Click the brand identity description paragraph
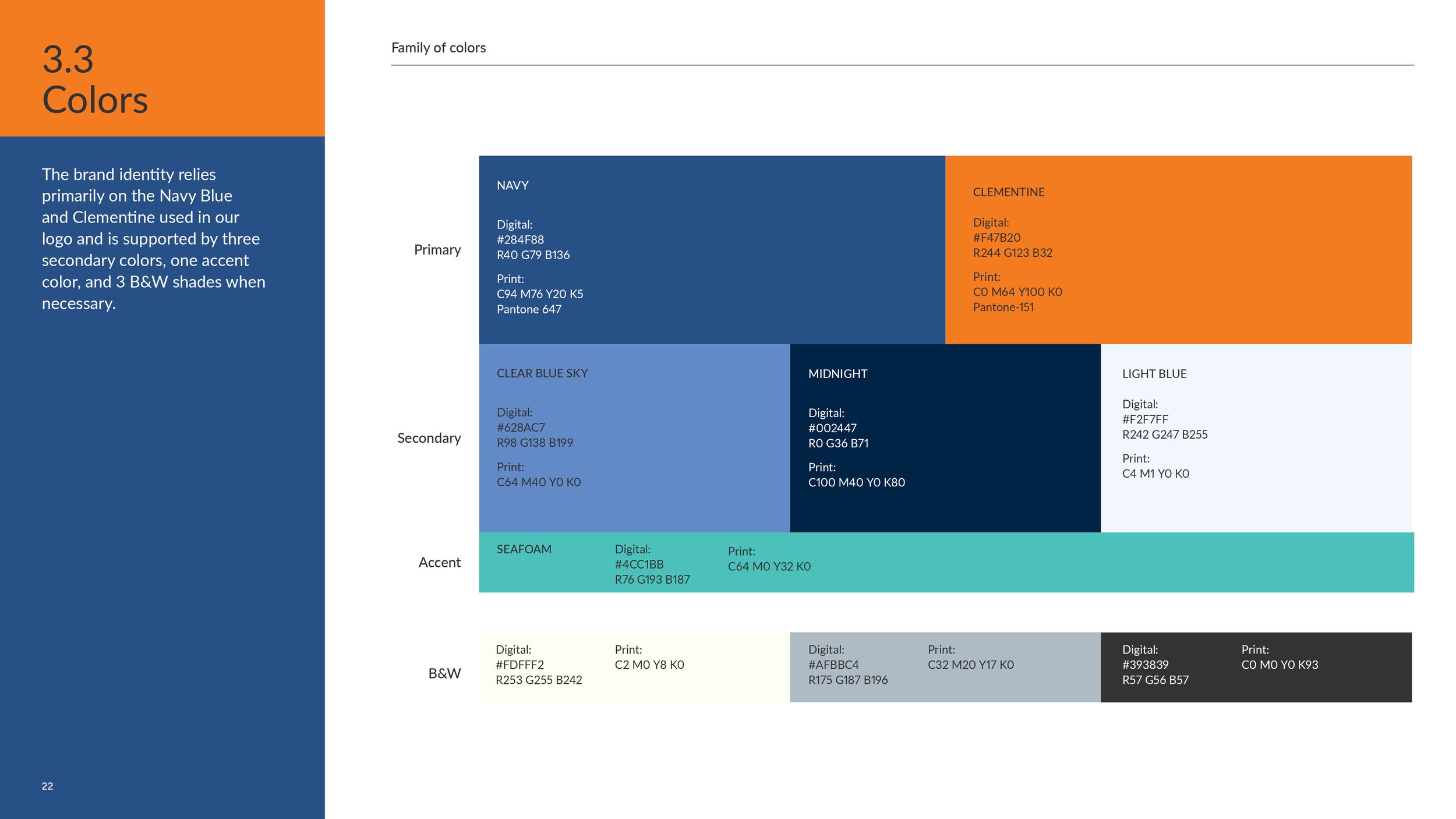This screenshot has width=1456, height=819. point(154,239)
